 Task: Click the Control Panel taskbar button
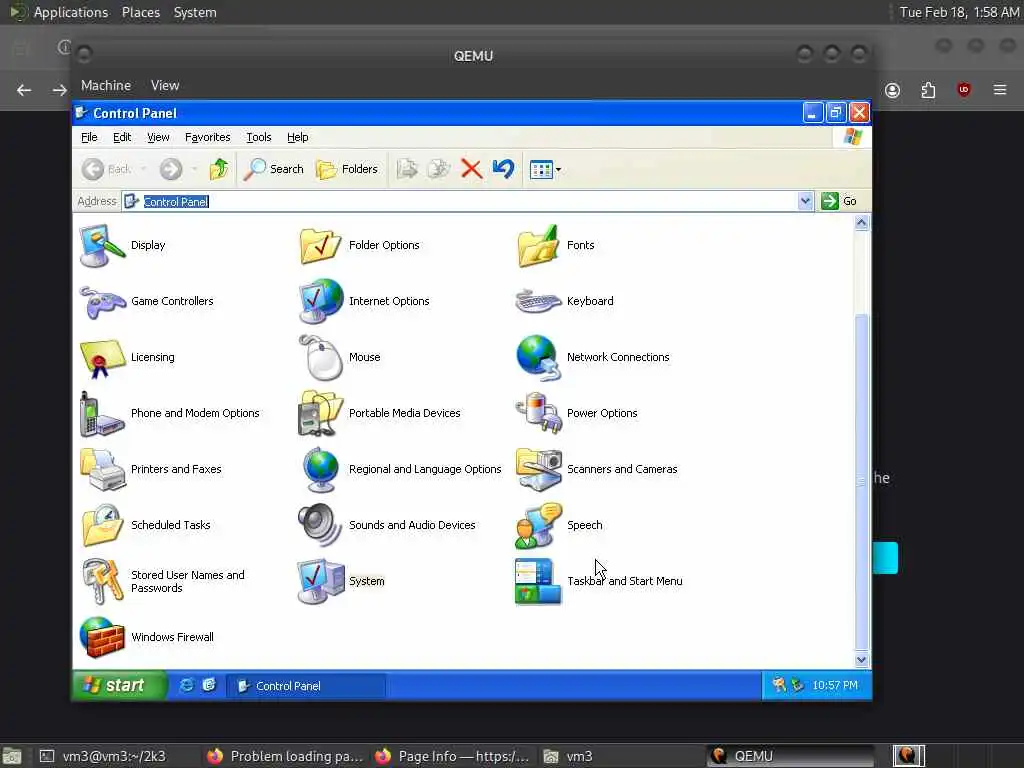[x=306, y=686]
